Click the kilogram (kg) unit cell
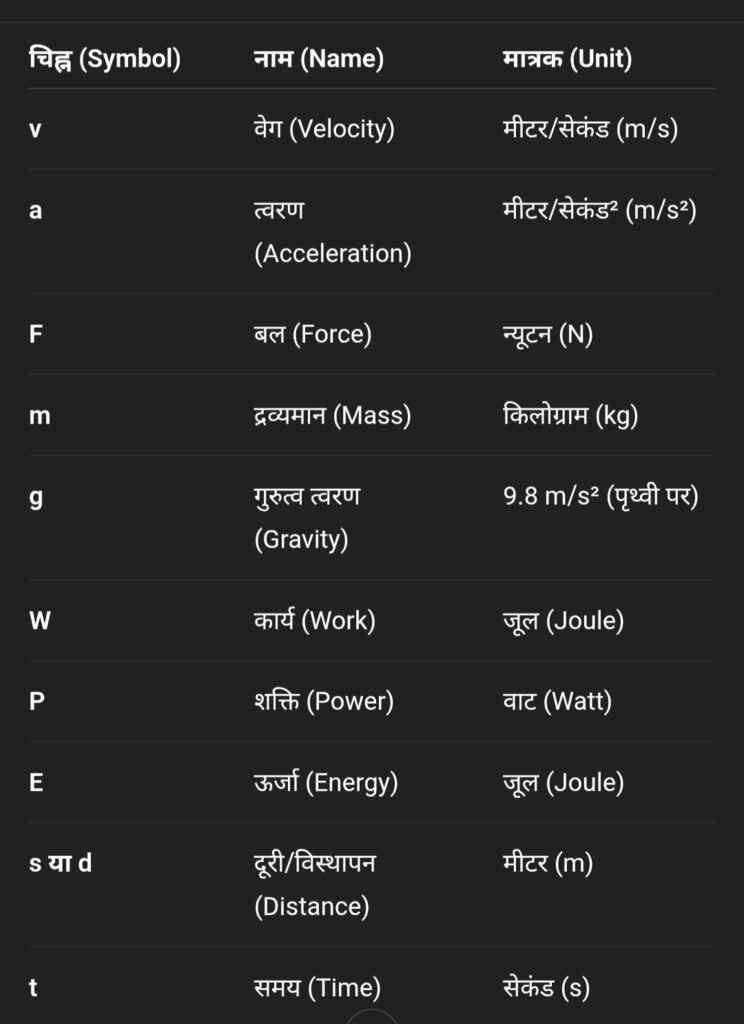This screenshot has height=1024, width=744. (x=570, y=415)
